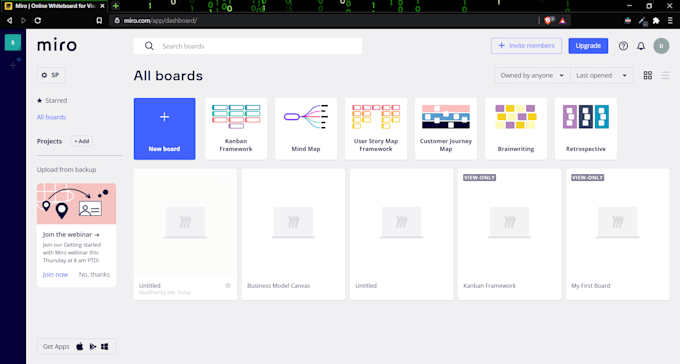Open the Untitled board modified today
Viewport: 680px width, 364px height.
[x=185, y=234]
